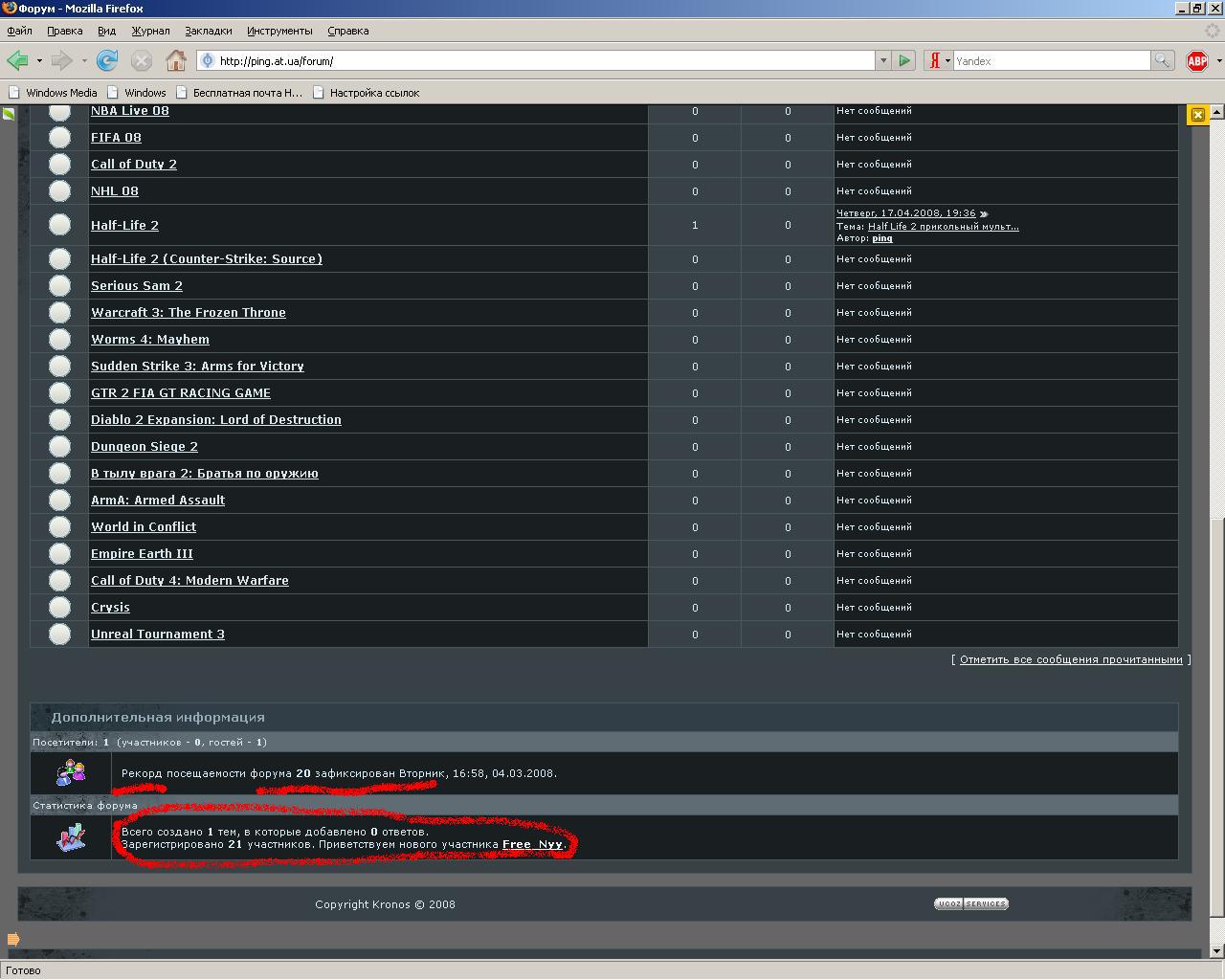Open the Worms 4: Mayhem forum
The height and width of the screenshot is (980, 1225).
pos(150,339)
